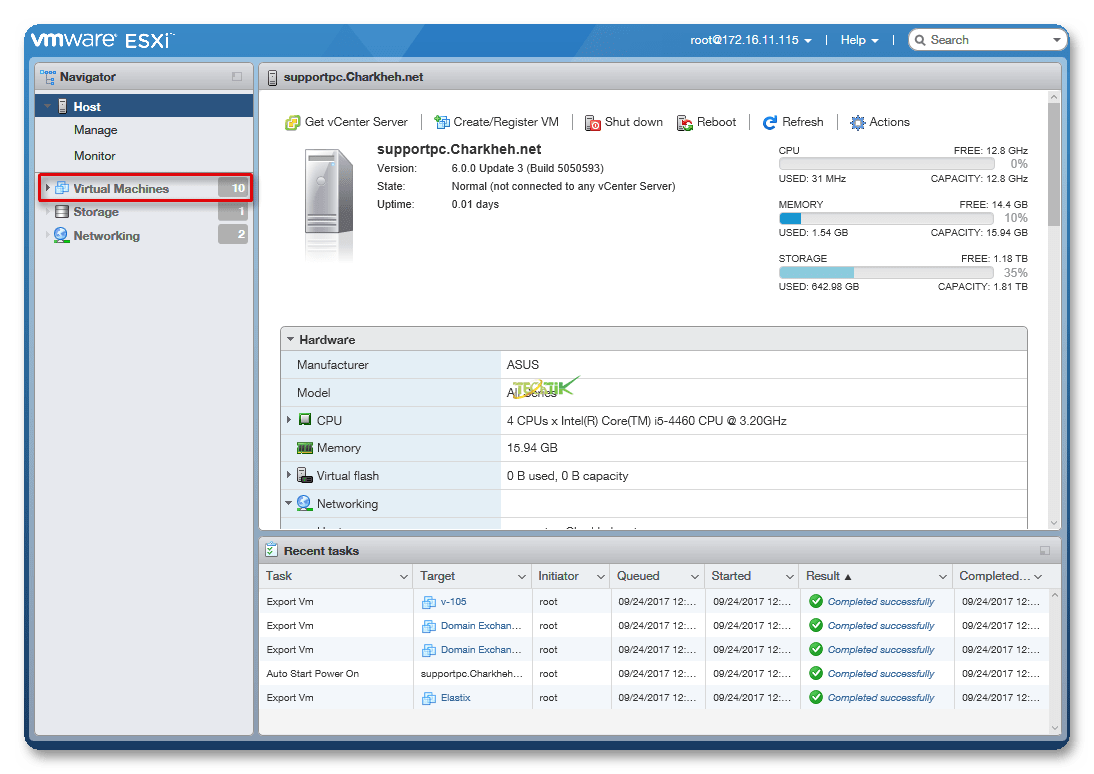This screenshot has height=774, width=1094.
Task: Click the VM icon next to Elastix
Action: (429, 698)
